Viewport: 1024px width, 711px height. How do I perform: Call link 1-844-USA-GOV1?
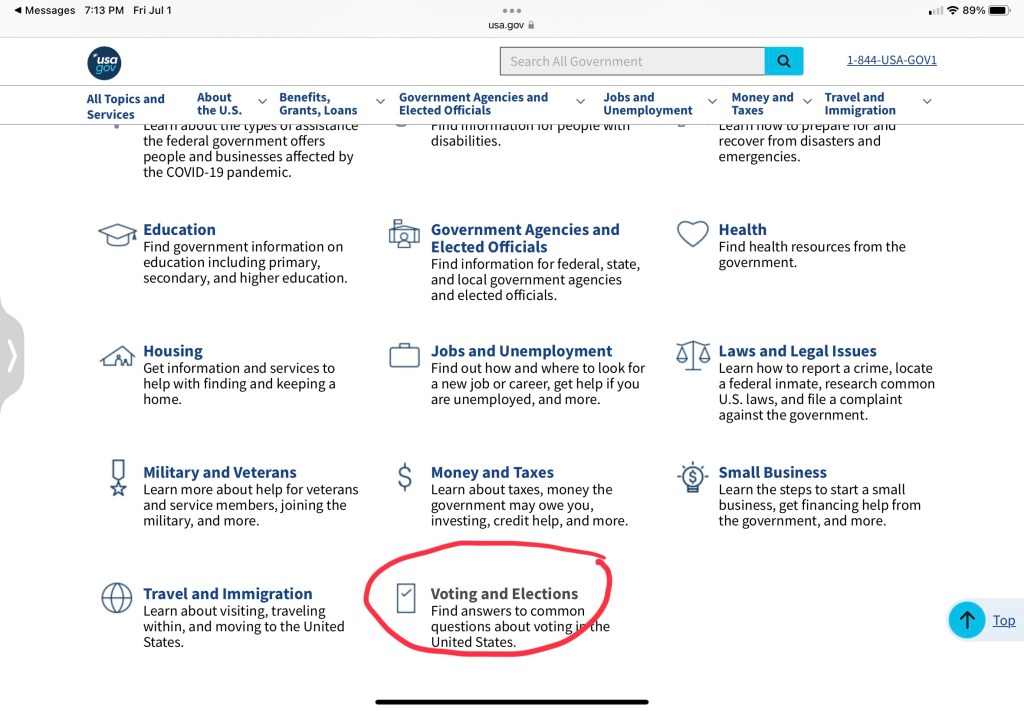(891, 60)
